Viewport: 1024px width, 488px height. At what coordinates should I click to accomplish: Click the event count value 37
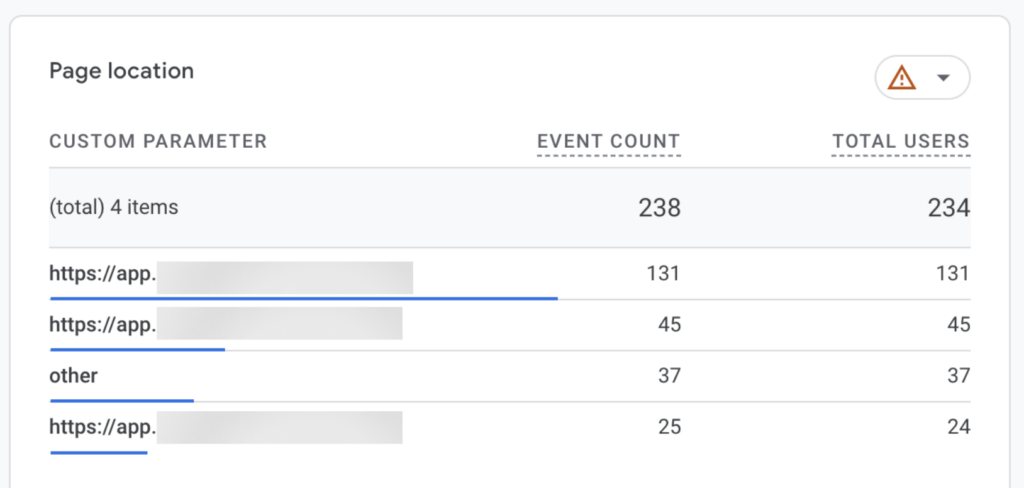click(669, 376)
